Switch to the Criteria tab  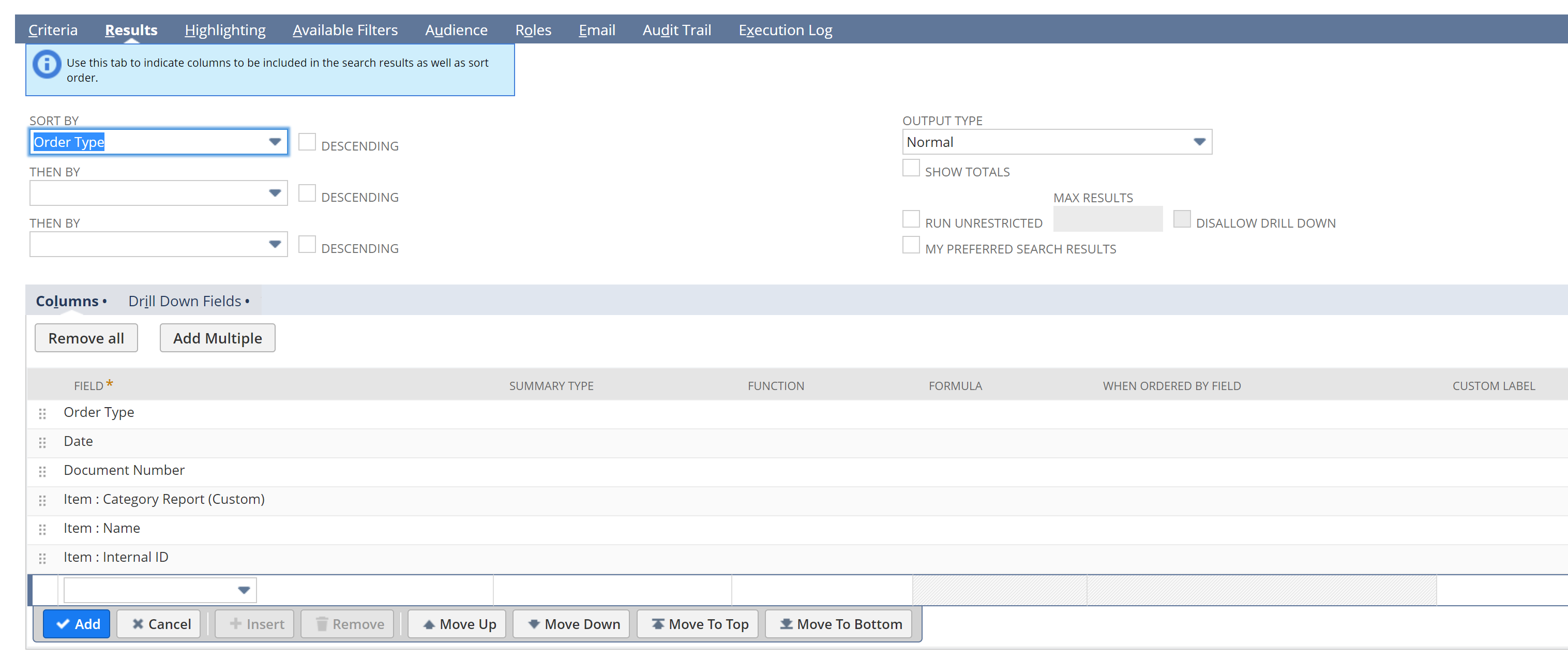(x=53, y=30)
